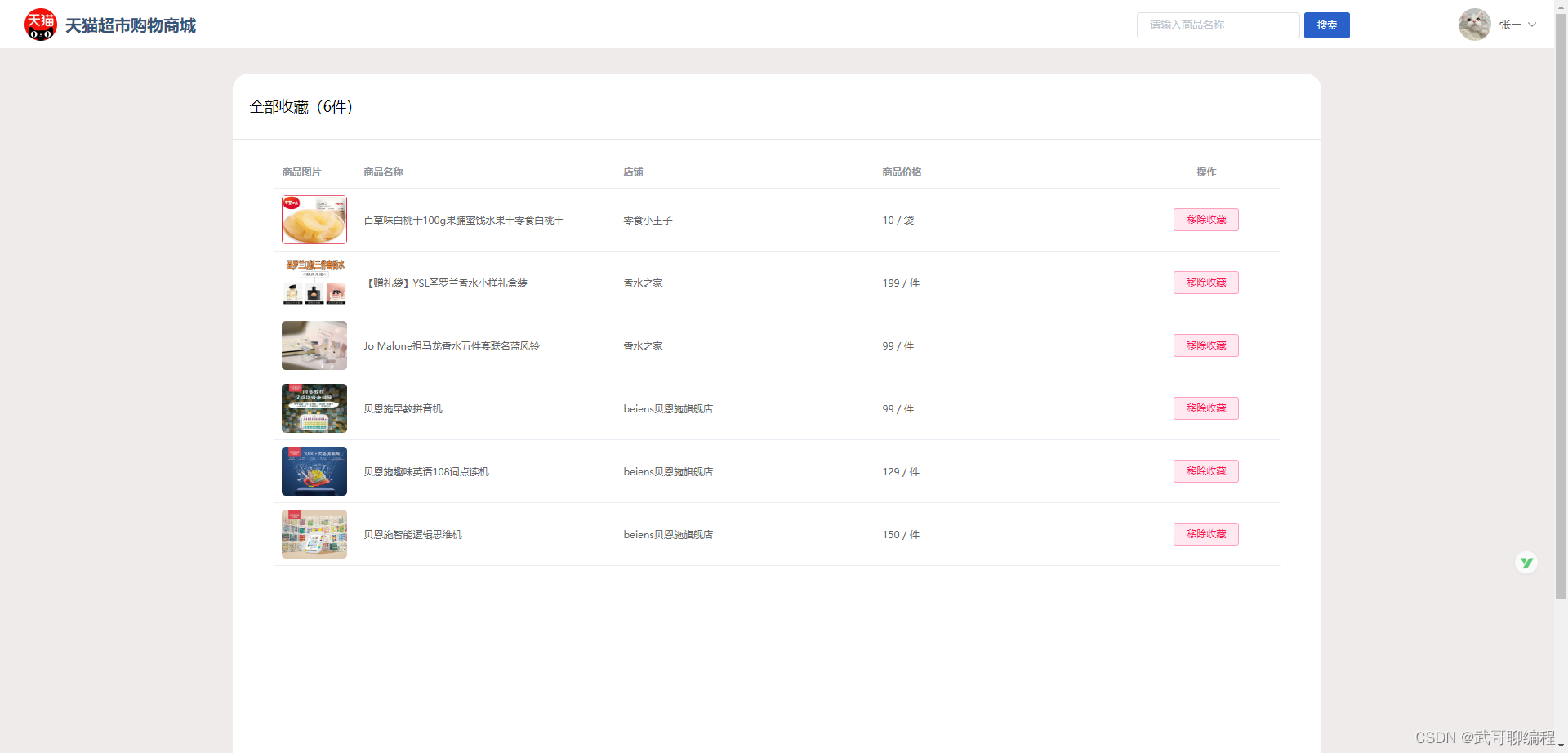Click the YSL香水礼盒 product thumbnail

[x=314, y=282]
